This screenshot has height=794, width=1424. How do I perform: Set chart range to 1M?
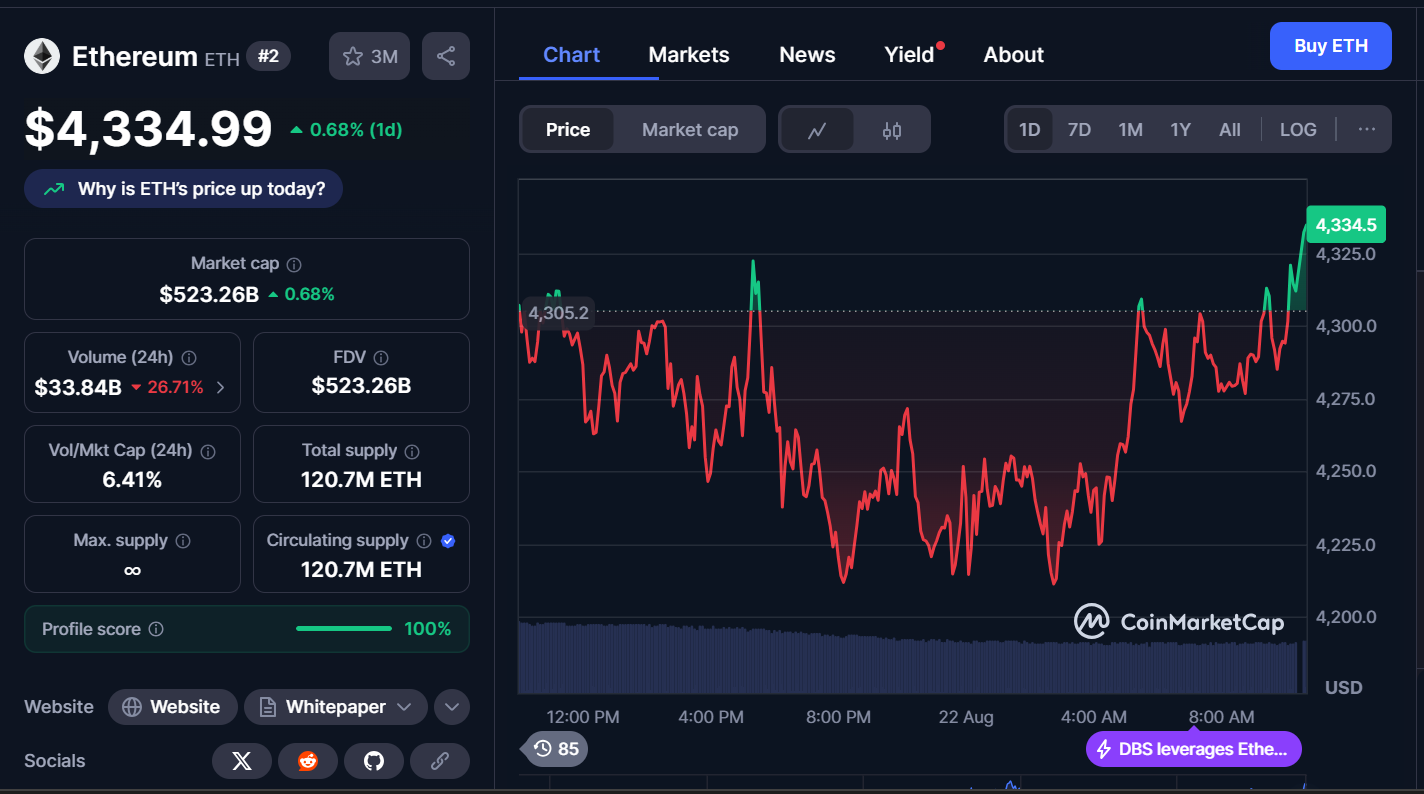coord(1130,130)
